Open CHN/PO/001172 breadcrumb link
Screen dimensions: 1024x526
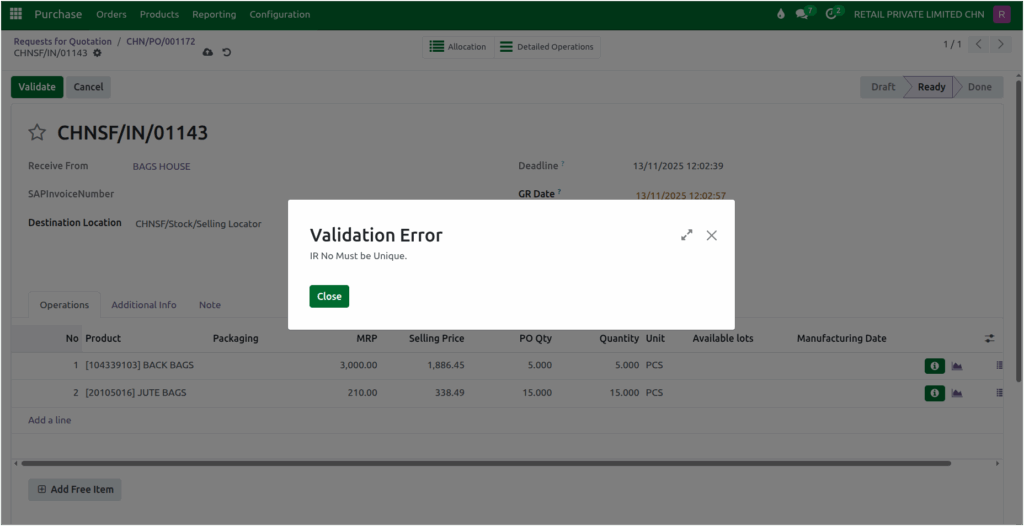161,41
